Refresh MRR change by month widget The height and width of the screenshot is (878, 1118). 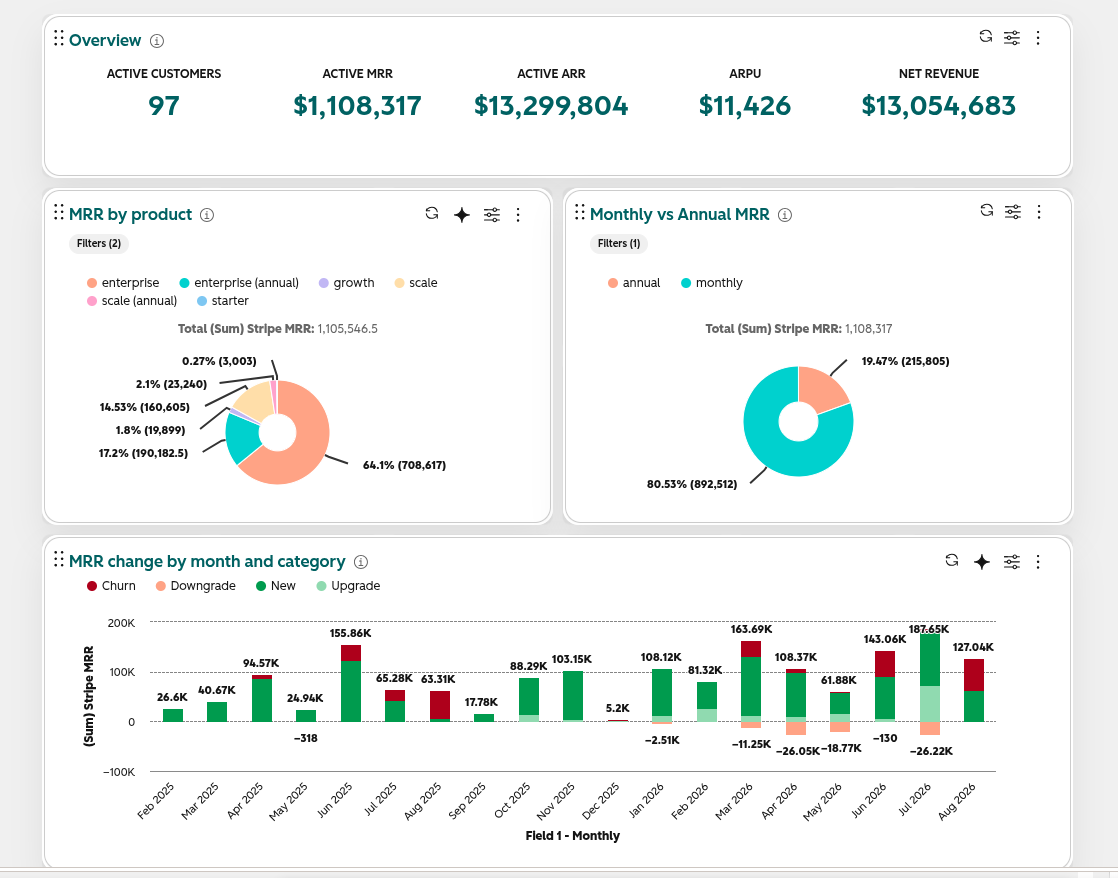coord(952,561)
